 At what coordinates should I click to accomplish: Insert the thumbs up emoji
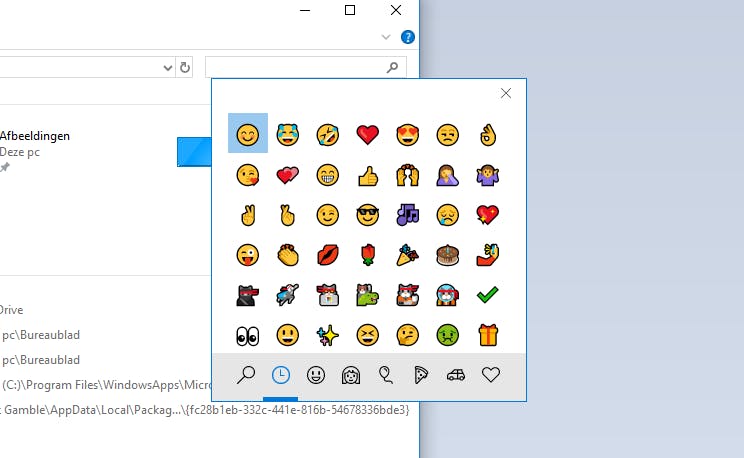coord(368,175)
